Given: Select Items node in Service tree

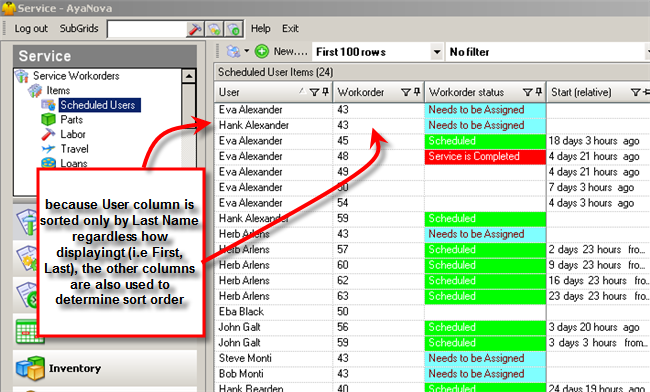Looking at the screenshot, I should click(x=58, y=90).
